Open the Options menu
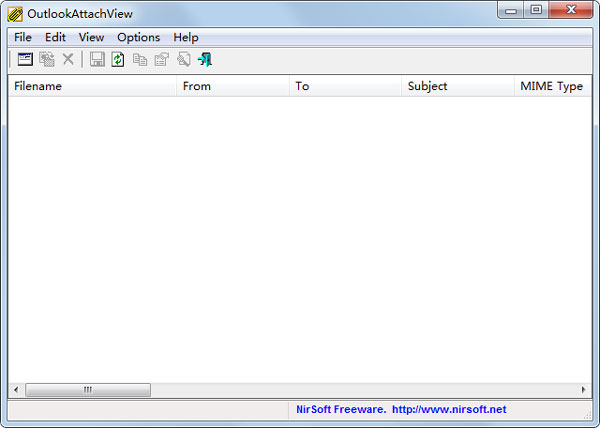600x428 pixels. pos(139,37)
